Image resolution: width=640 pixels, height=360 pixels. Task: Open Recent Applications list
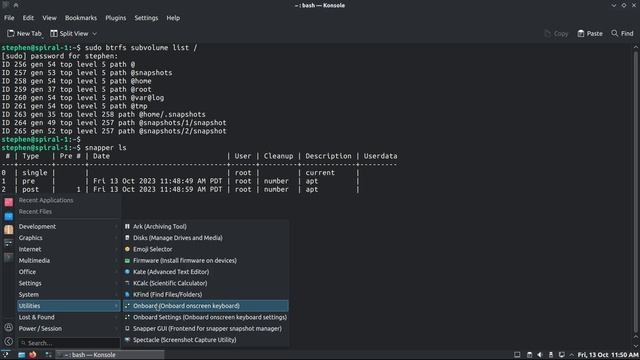(69, 200)
